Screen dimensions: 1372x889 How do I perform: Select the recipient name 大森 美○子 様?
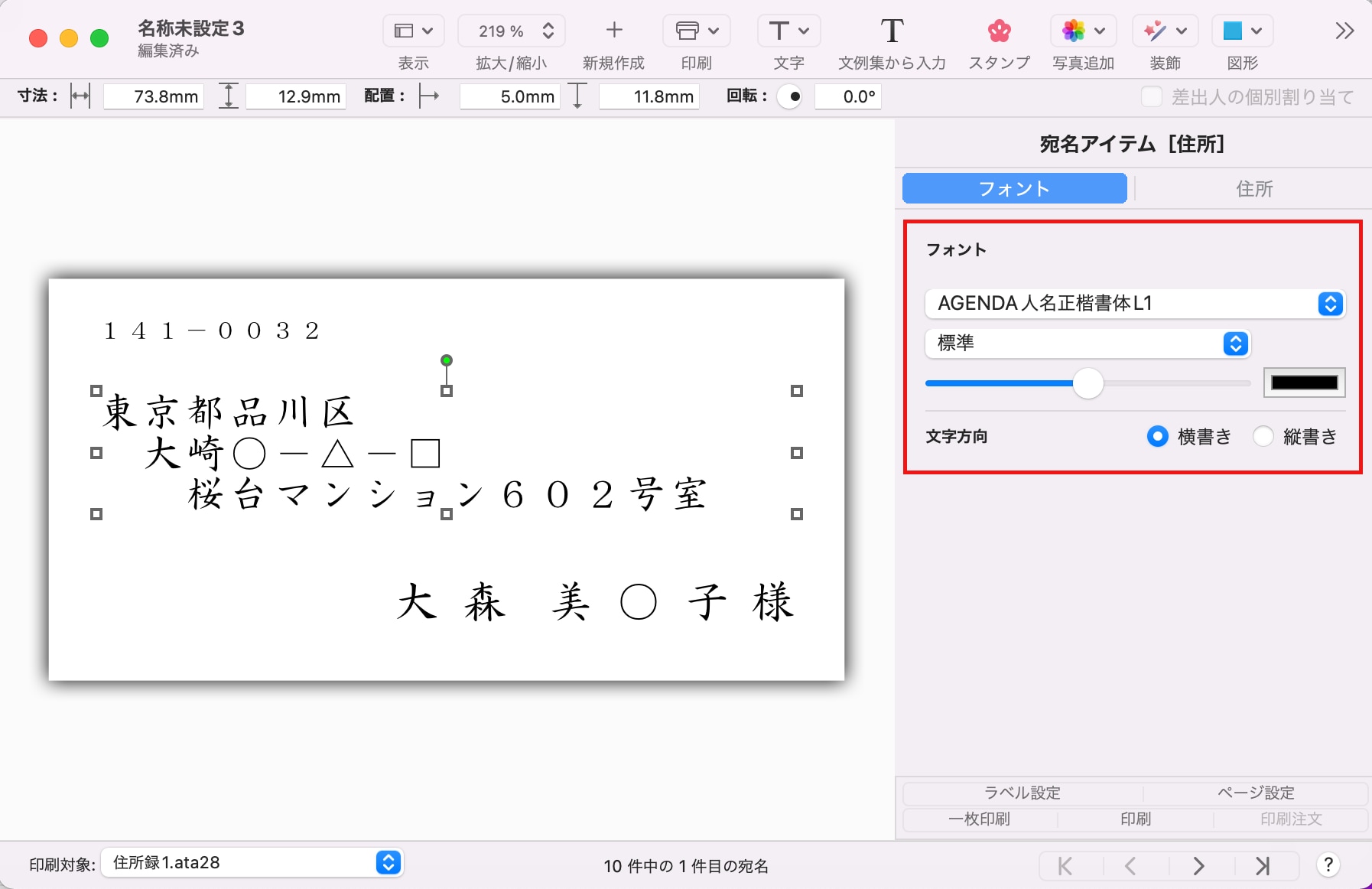pos(596,601)
